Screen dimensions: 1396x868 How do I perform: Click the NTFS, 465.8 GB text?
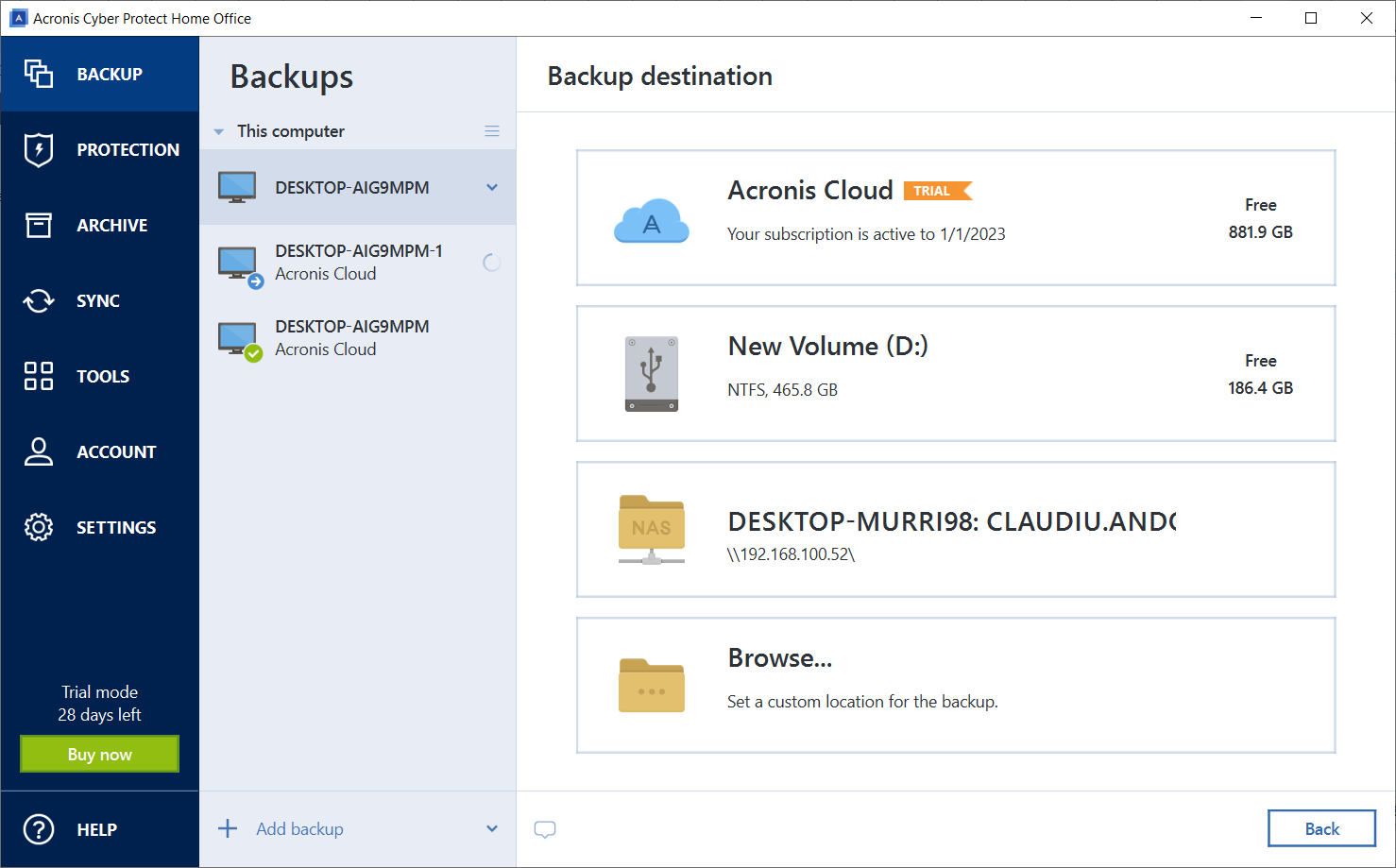[x=782, y=389]
